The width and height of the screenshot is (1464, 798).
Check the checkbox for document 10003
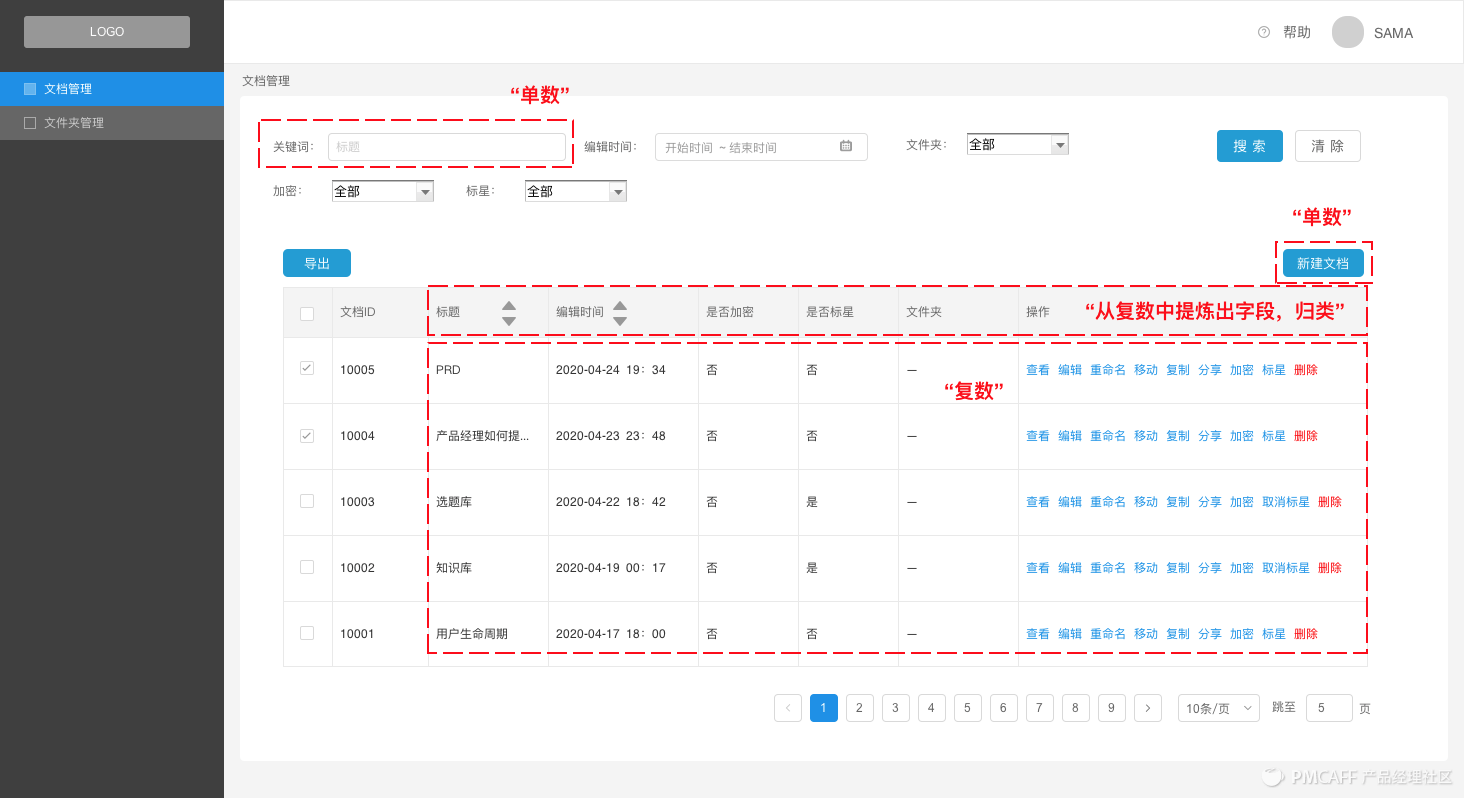click(307, 501)
